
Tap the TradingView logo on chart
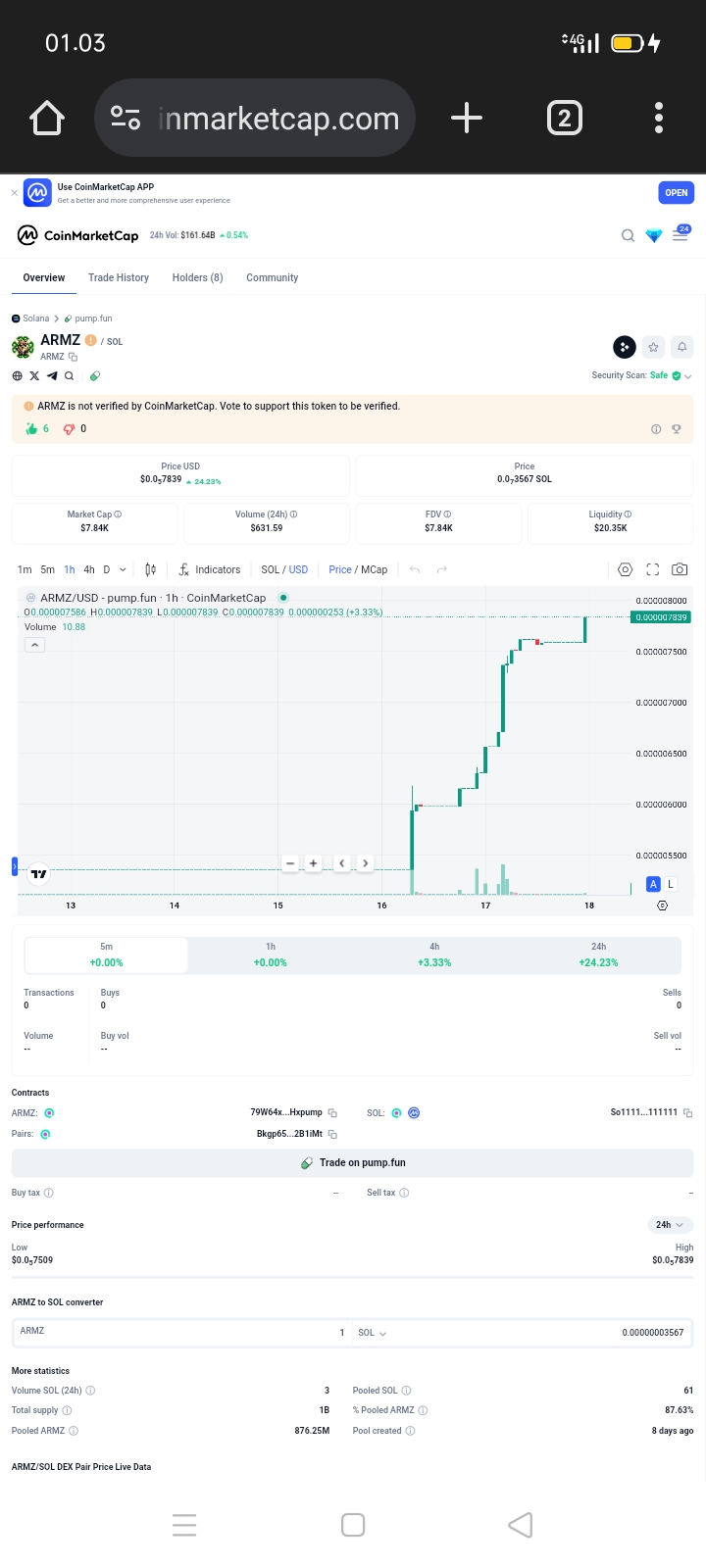coord(38,873)
